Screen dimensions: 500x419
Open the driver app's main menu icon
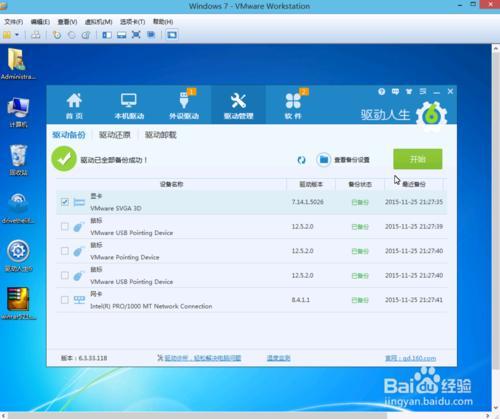(x=423, y=91)
